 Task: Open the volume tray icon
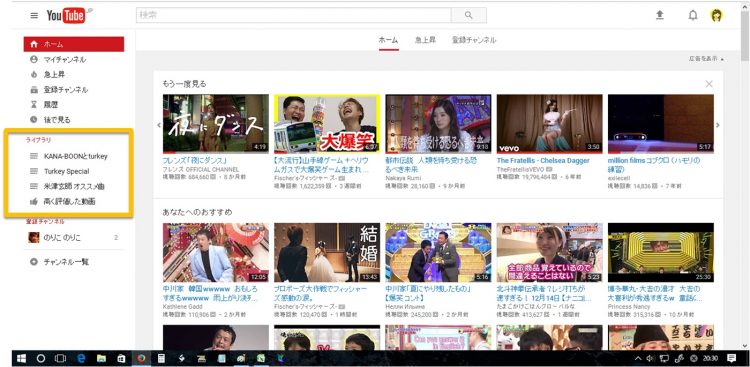pyautogui.click(x=650, y=358)
